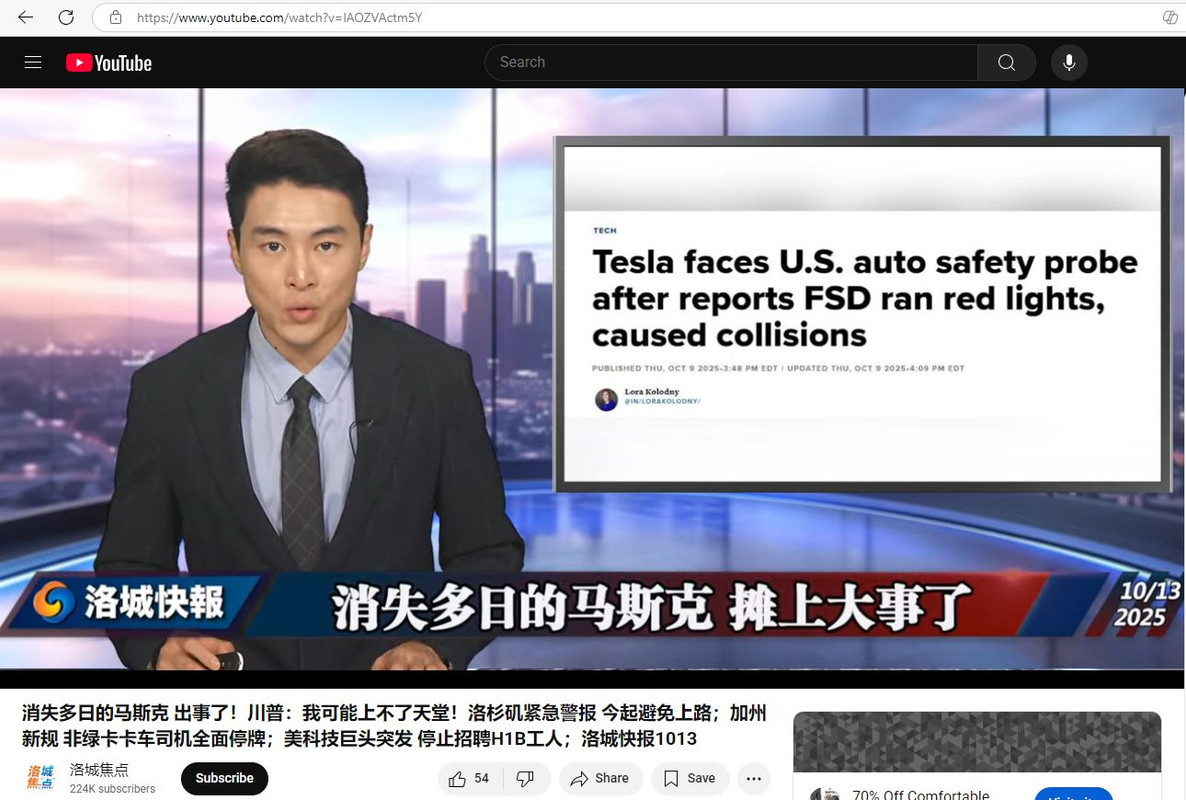Start voice search with the microphone
Image resolution: width=1186 pixels, height=800 pixels.
(x=1069, y=62)
